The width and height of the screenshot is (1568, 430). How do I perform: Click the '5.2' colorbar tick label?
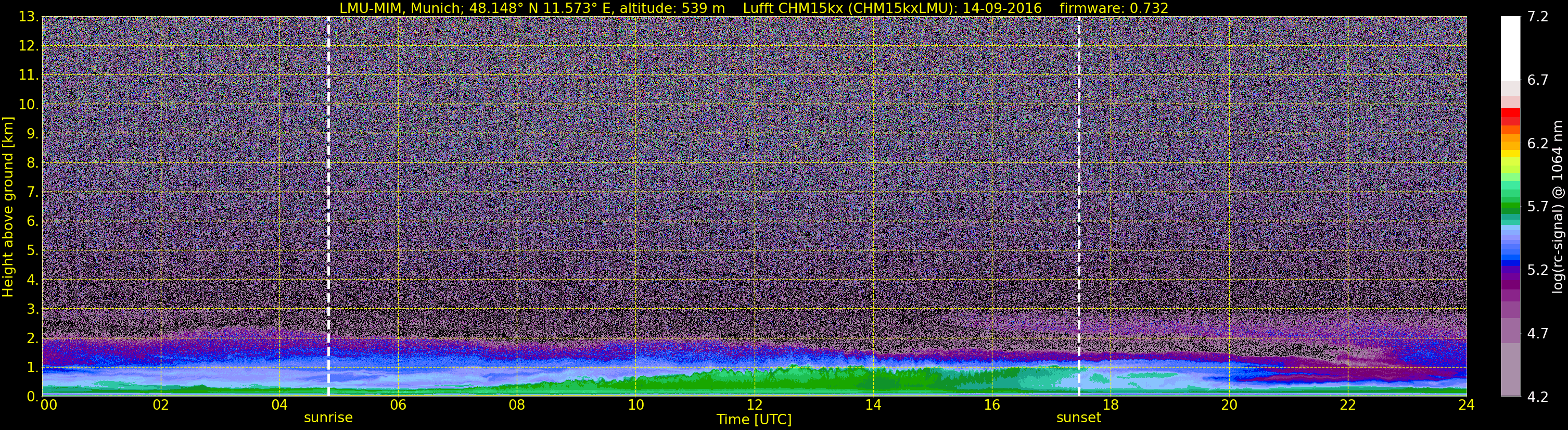(1538, 270)
